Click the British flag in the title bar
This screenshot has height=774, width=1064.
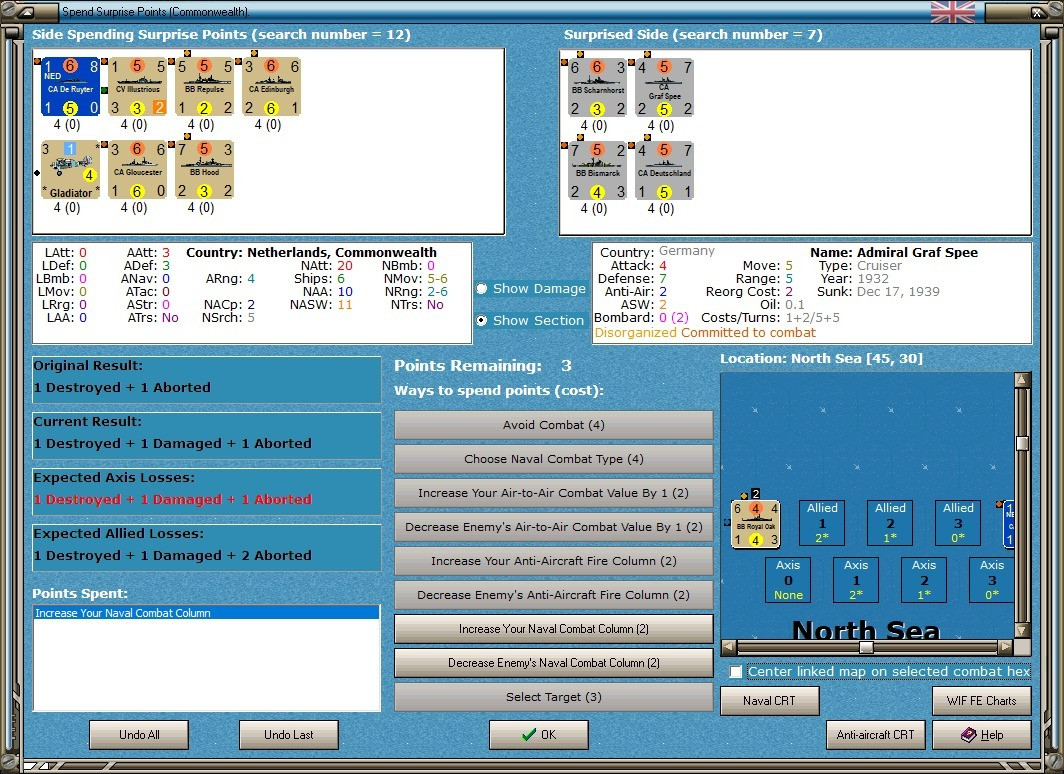[x=953, y=12]
